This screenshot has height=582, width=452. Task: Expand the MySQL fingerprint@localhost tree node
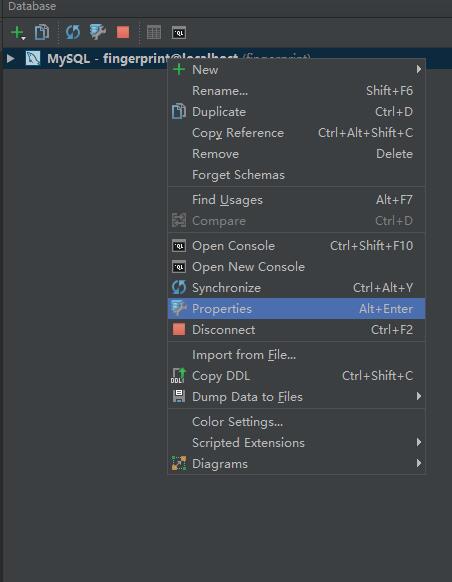click(11, 58)
